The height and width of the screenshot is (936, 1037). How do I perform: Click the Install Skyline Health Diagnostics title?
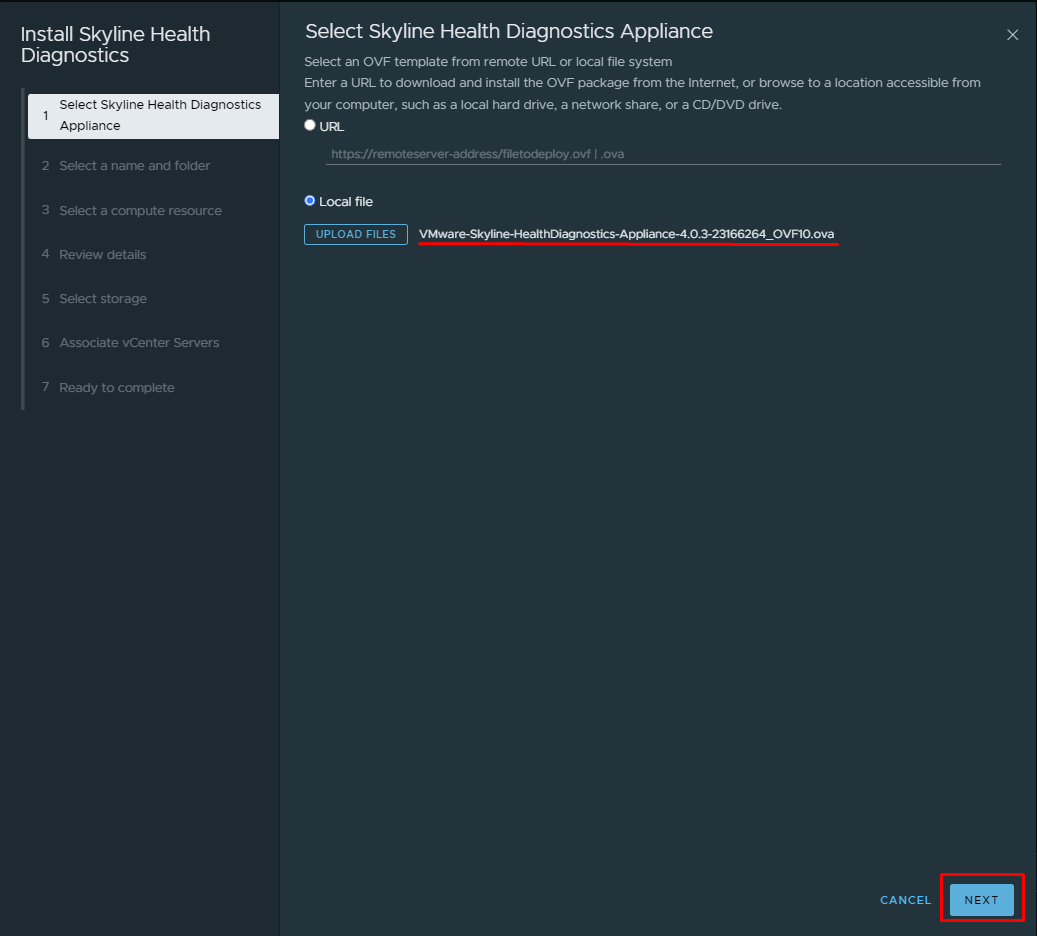(x=116, y=44)
